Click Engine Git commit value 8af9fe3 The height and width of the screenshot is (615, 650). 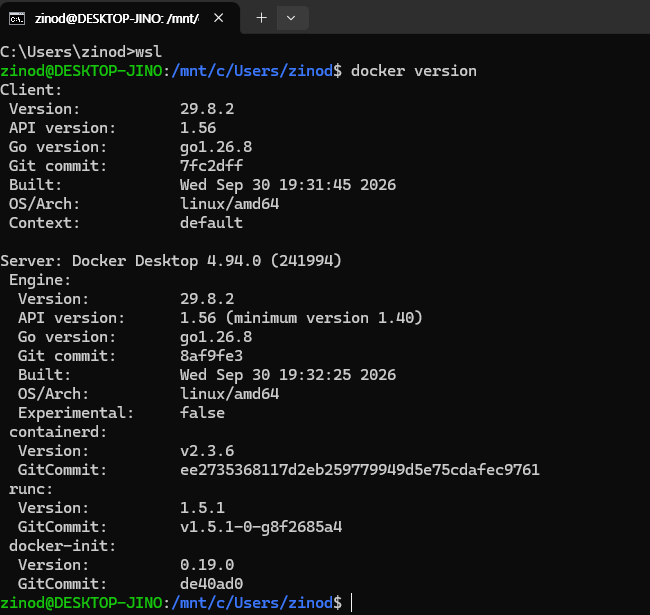pyautogui.click(x=211, y=356)
